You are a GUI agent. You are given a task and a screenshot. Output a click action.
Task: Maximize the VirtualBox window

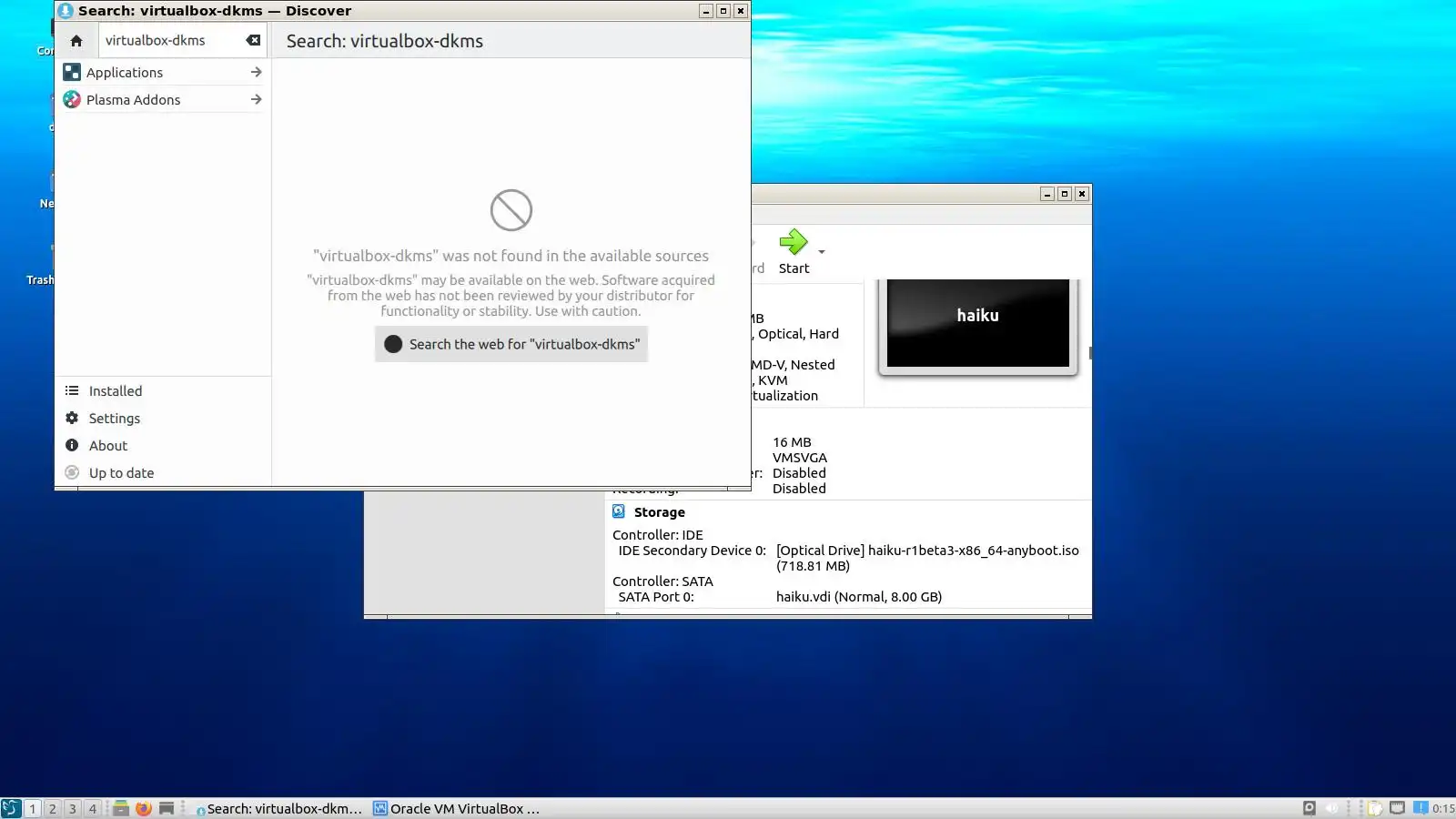tap(1065, 194)
